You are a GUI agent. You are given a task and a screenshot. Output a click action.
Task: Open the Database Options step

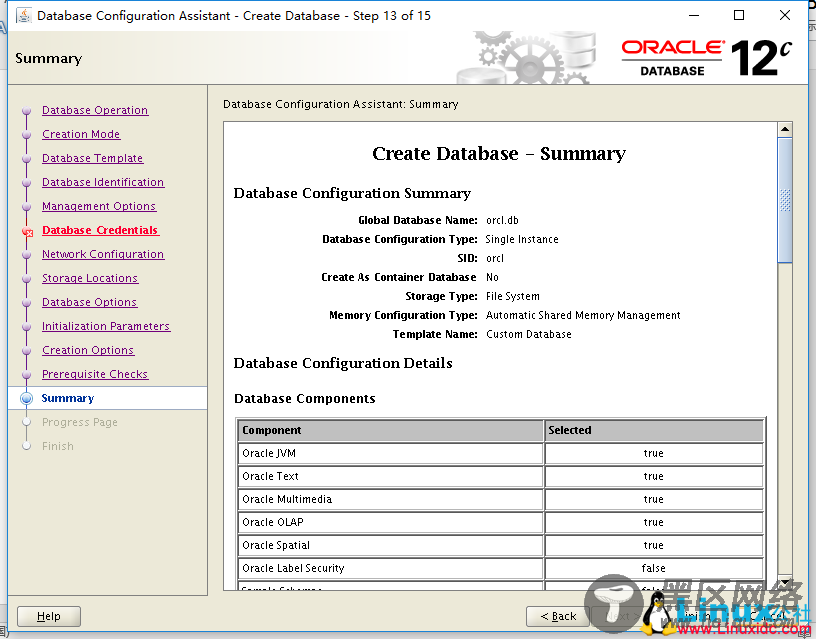pyautogui.click(x=89, y=302)
